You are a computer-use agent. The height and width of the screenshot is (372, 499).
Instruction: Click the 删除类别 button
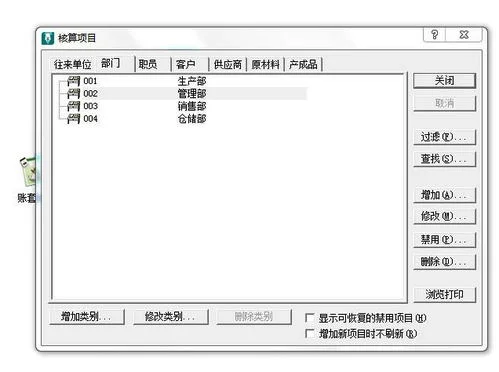254,316
